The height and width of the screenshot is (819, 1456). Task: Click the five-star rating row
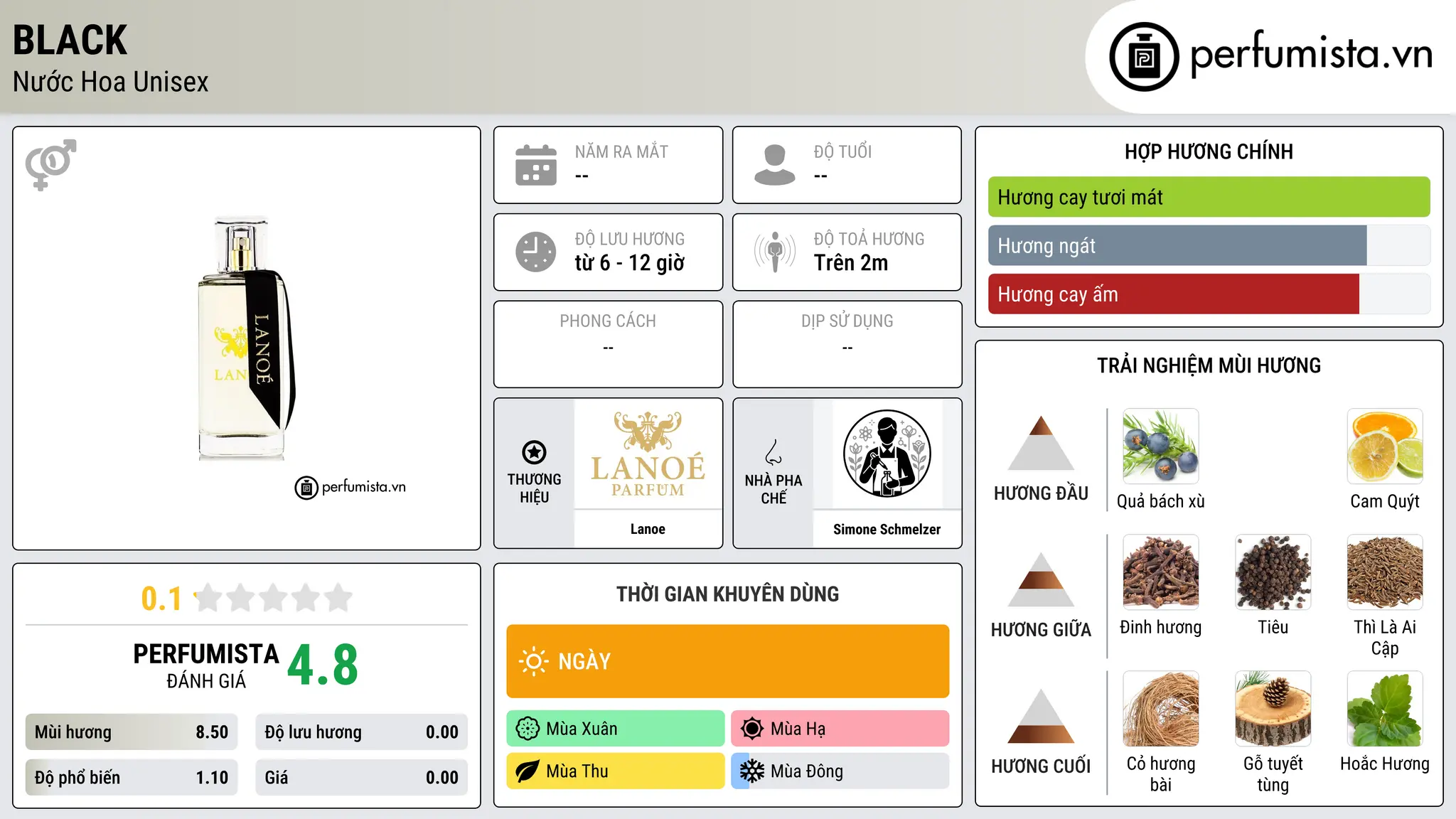(274, 598)
